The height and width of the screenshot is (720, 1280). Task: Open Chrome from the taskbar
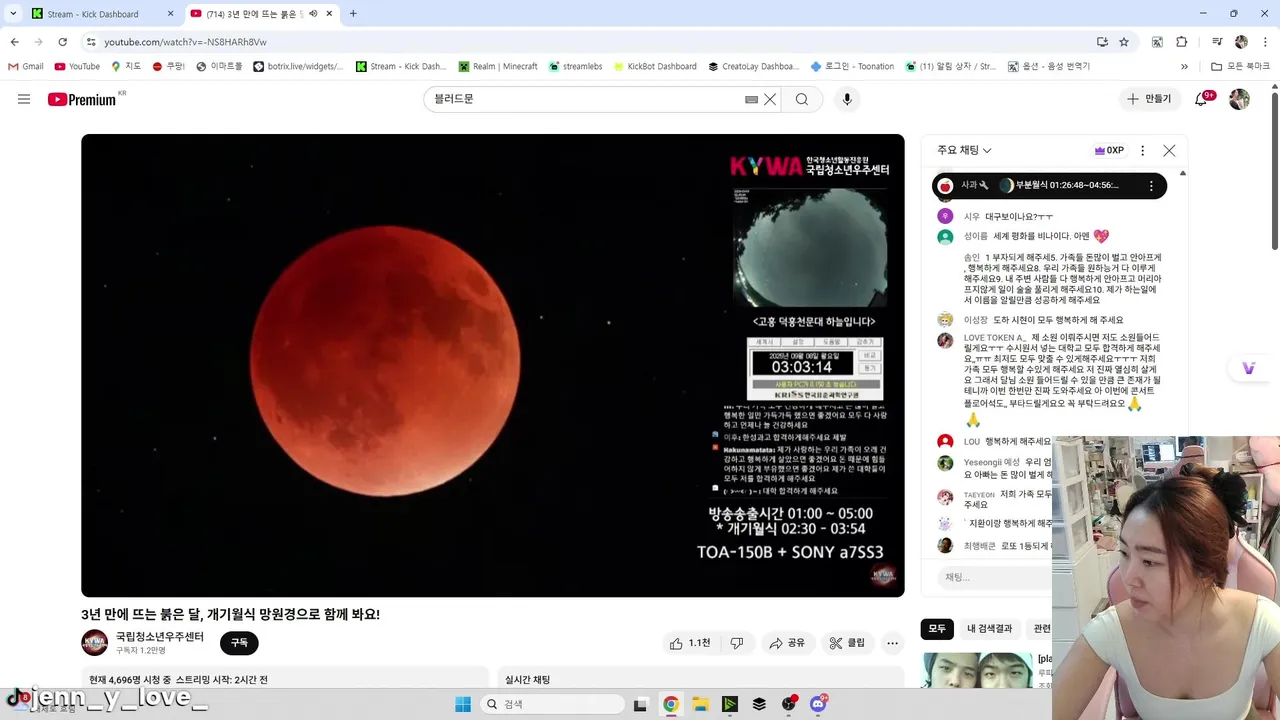tap(671, 704)
